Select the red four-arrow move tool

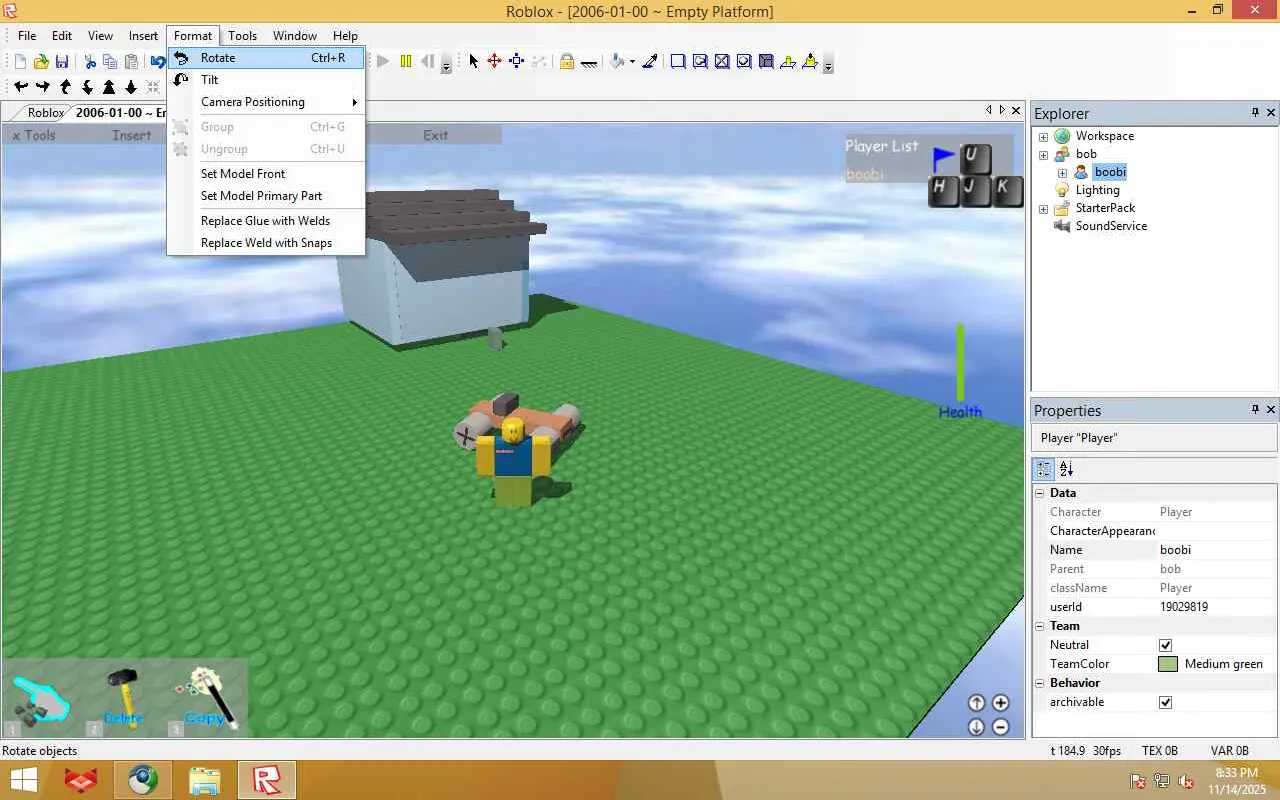pos(494,62)
